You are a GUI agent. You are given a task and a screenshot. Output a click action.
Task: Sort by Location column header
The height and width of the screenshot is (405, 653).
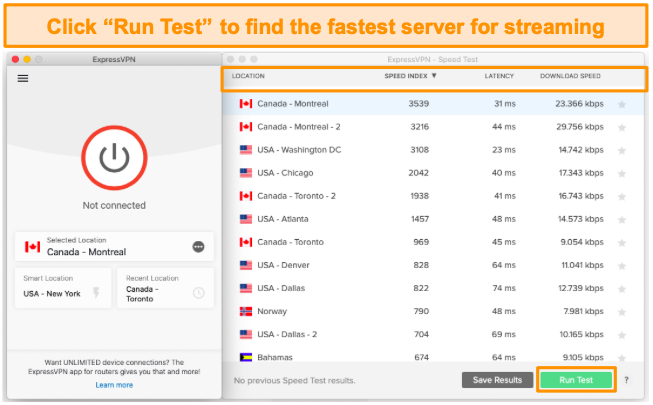pos(248,76)
